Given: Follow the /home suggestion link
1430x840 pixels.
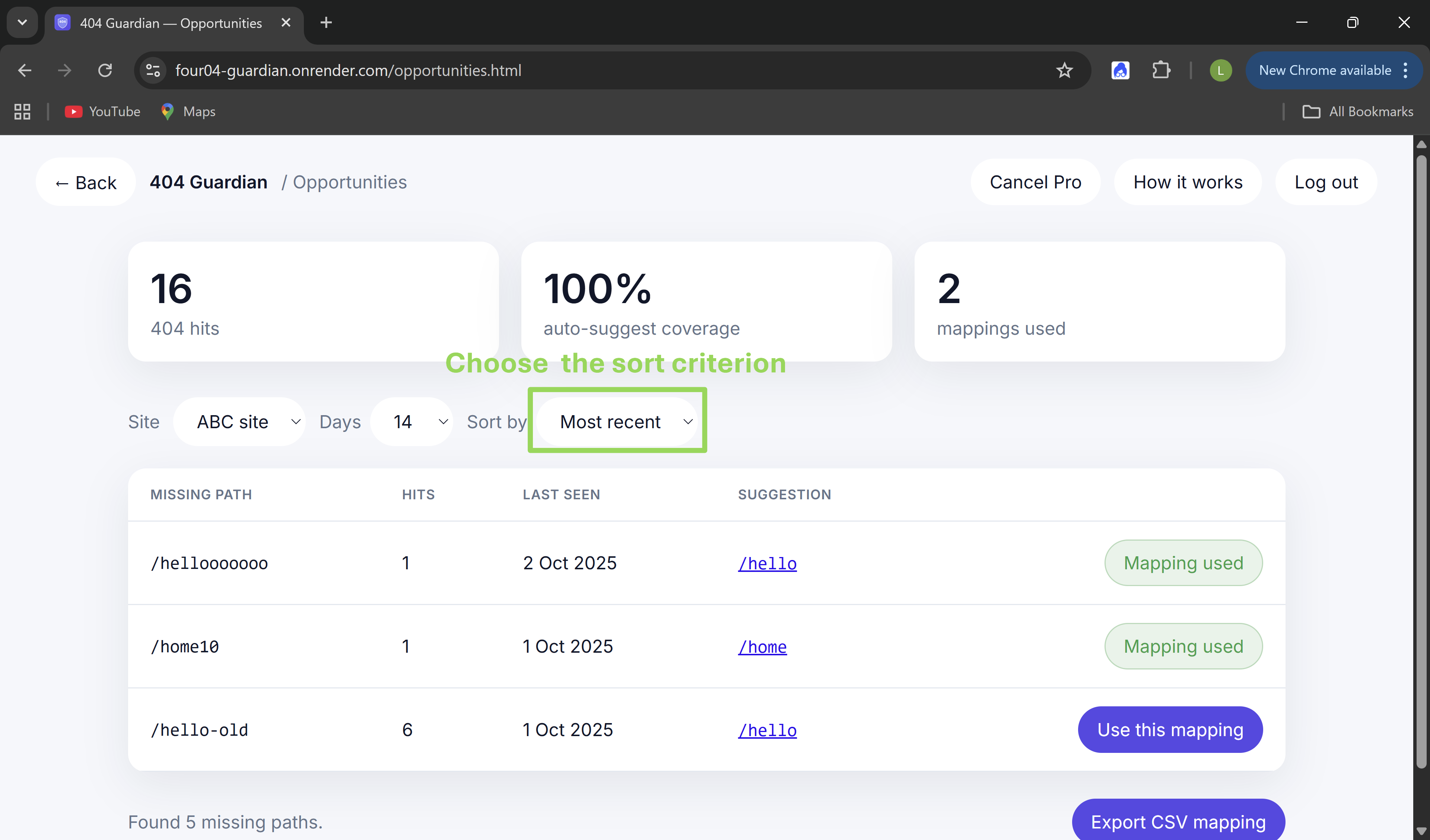Looking at the screenshot, I should pos(762,646).
